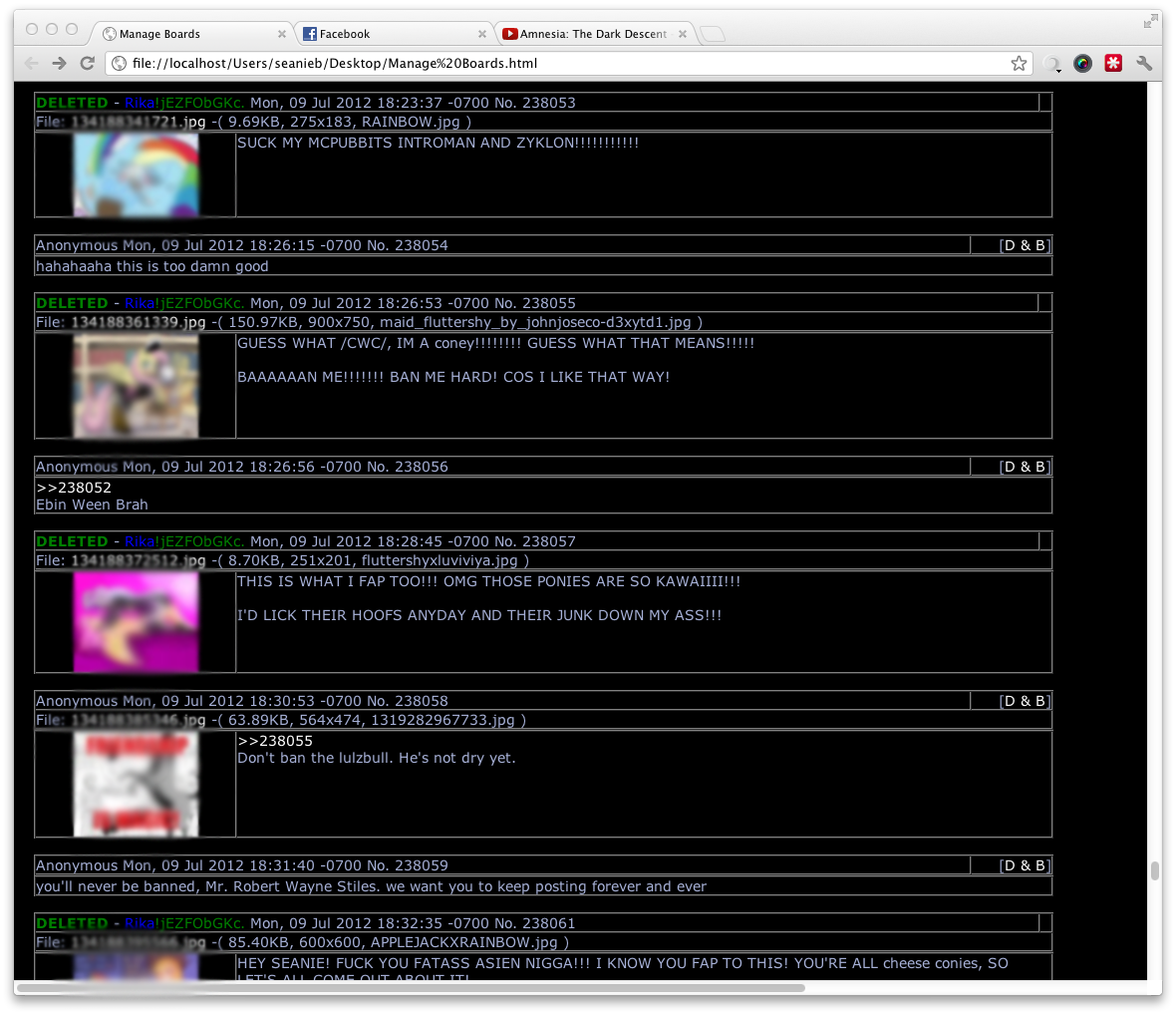Click the DELETED label on post 238053
Image resolution: width=1176 pixels, height=1015 pixels.
click(x=72, y=103)
